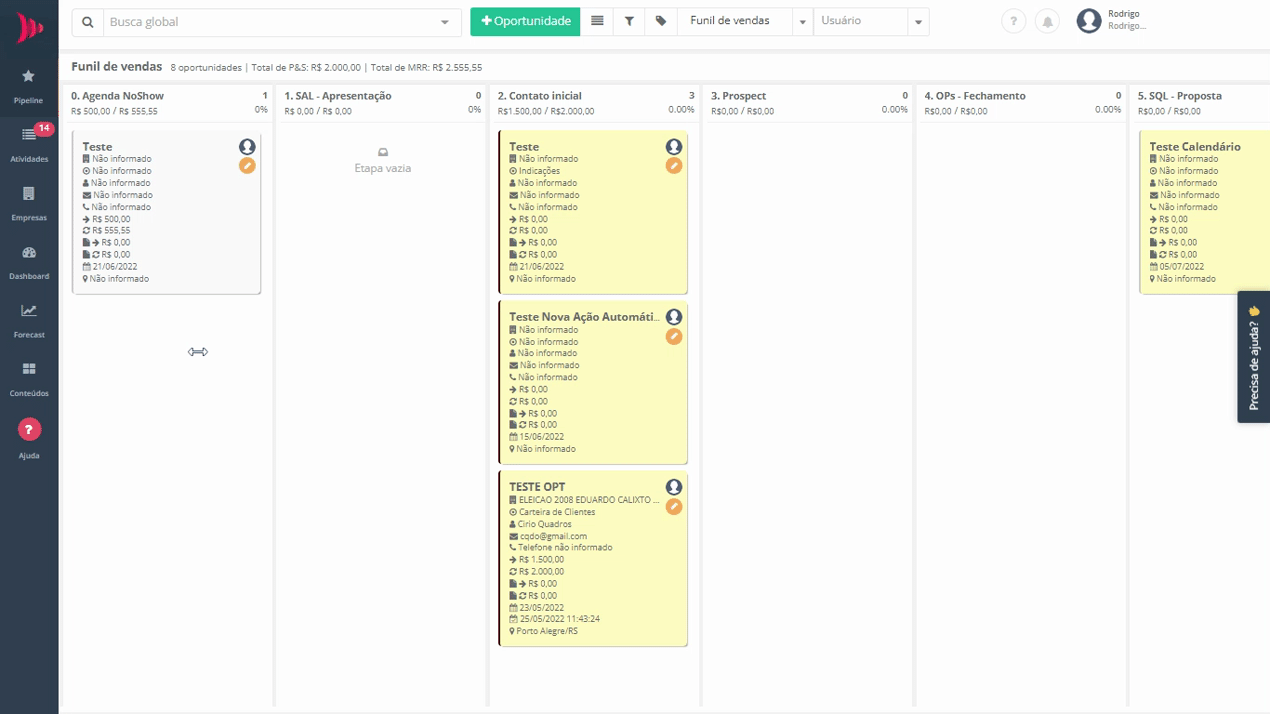The height and width of the screenshot is (714, 1270).
Task: Click user avatar on Teste Nova Ação card
Action: pos(674,317)
